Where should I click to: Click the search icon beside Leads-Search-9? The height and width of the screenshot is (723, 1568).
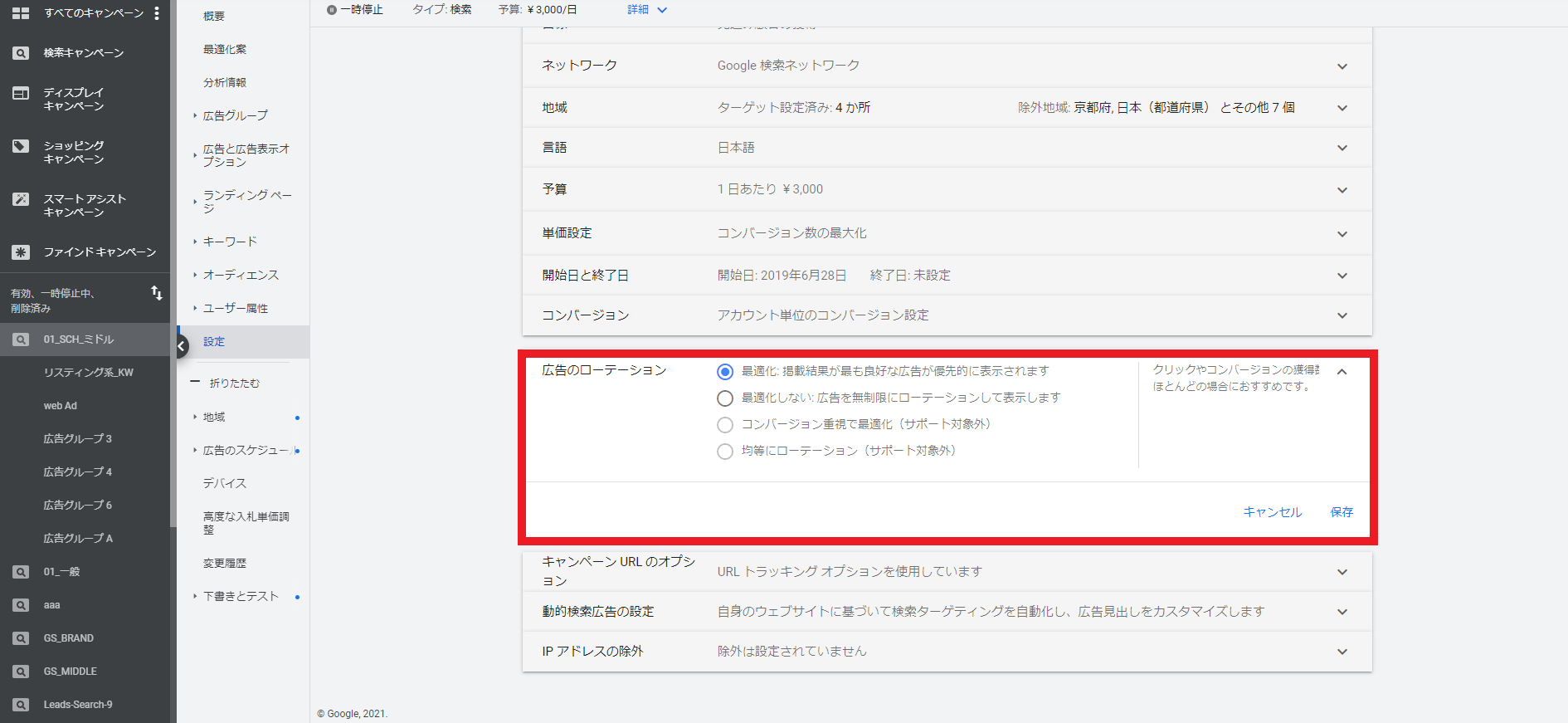21,705
